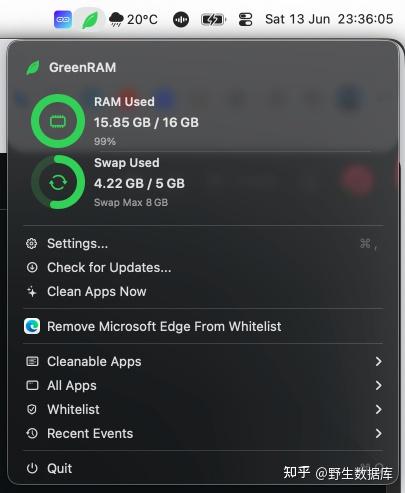Viewport: 405px width, 493px height.
Task: Open Control Center toggles icon
Action: (x=246, y=19)
